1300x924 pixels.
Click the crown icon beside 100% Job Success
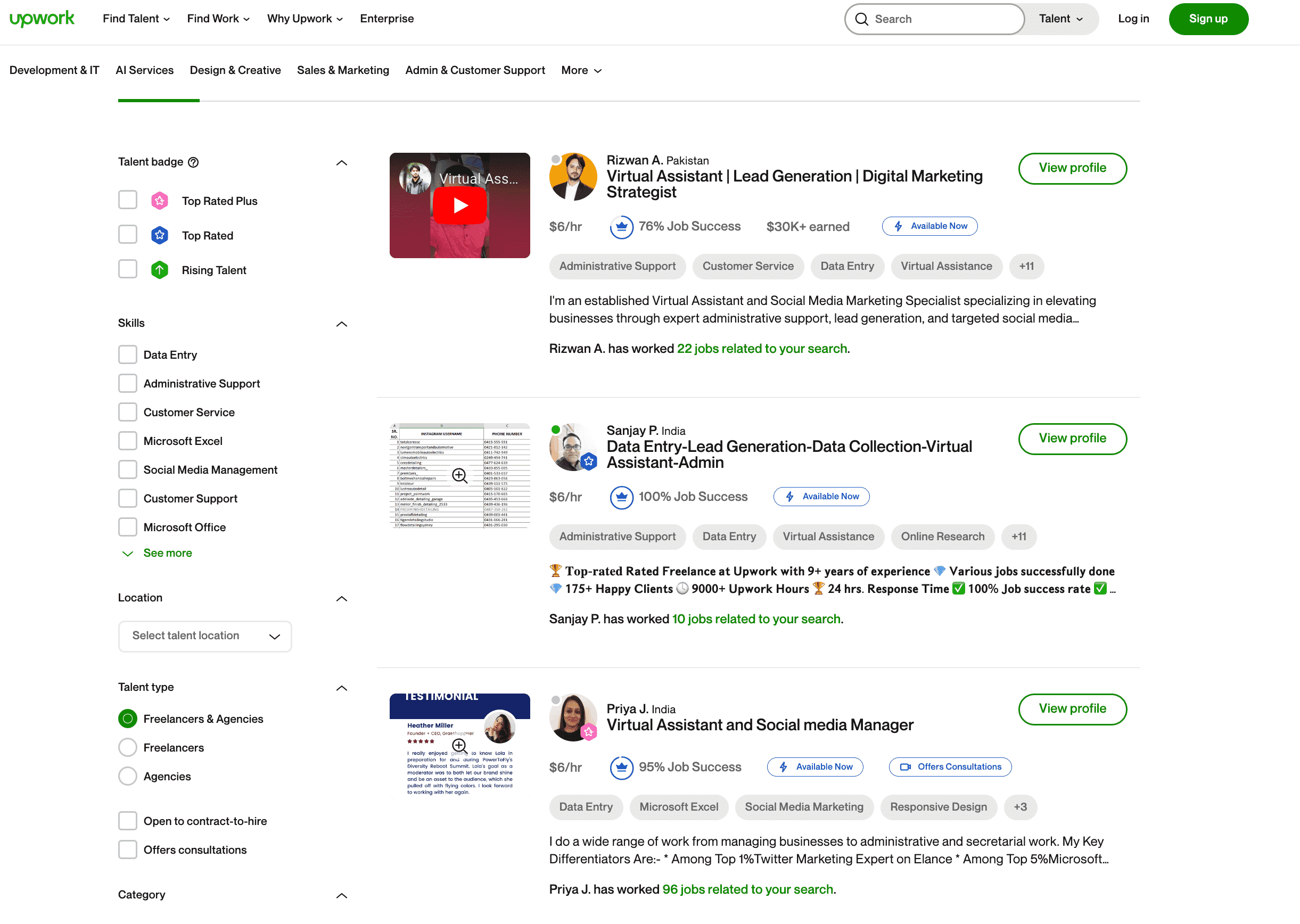point(621,497)
